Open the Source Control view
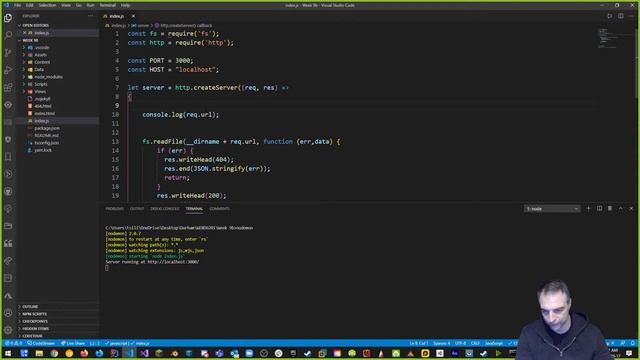The image size is (640, 360). tap(8, 53)
